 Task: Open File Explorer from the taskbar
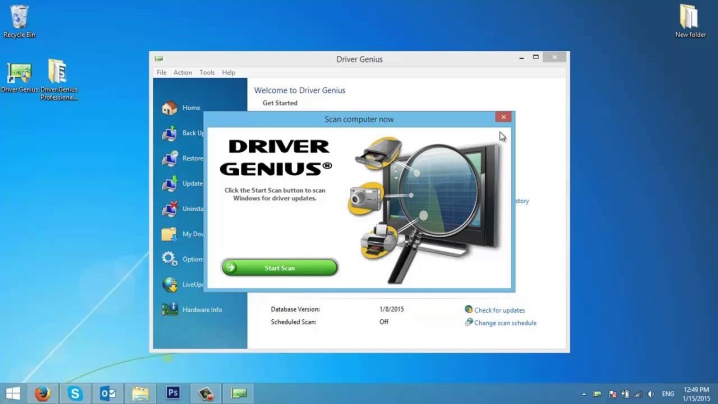click(140, 393)
